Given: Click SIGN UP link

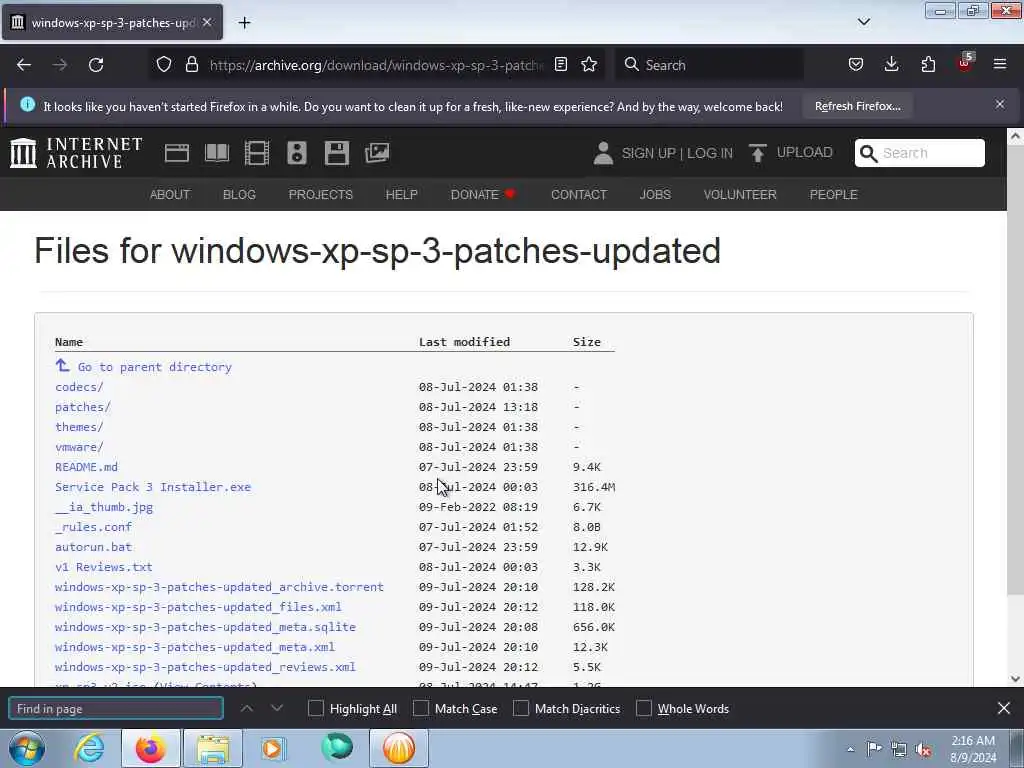Looking at the screenshot, I should tap(648, 153).
